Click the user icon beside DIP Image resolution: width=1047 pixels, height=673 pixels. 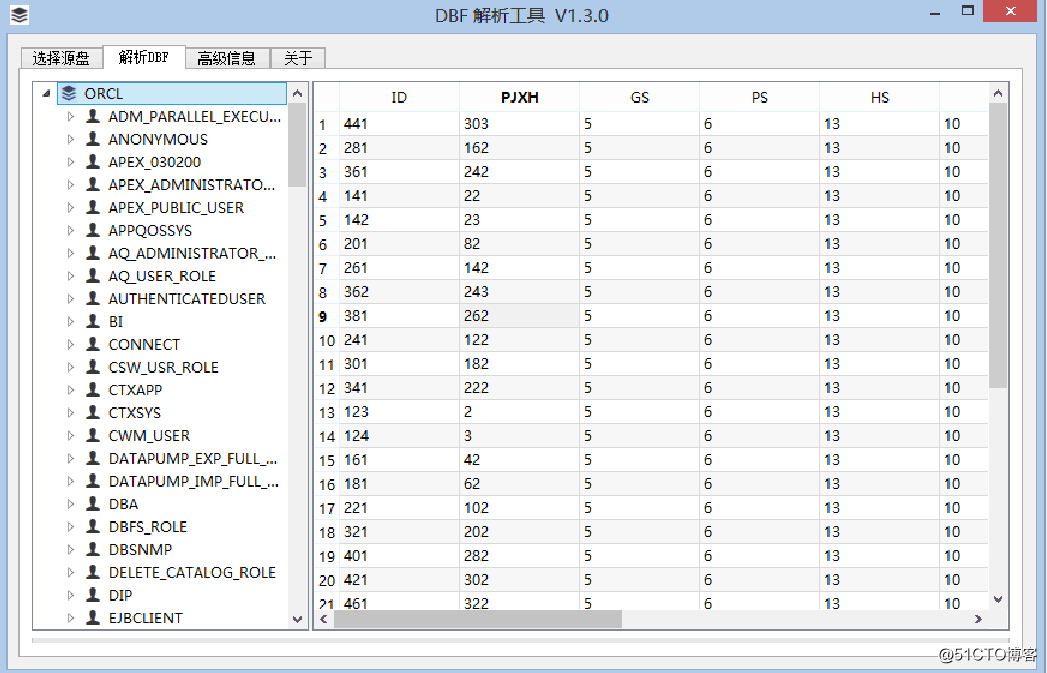pyautogui.click(x=93, y=595)
